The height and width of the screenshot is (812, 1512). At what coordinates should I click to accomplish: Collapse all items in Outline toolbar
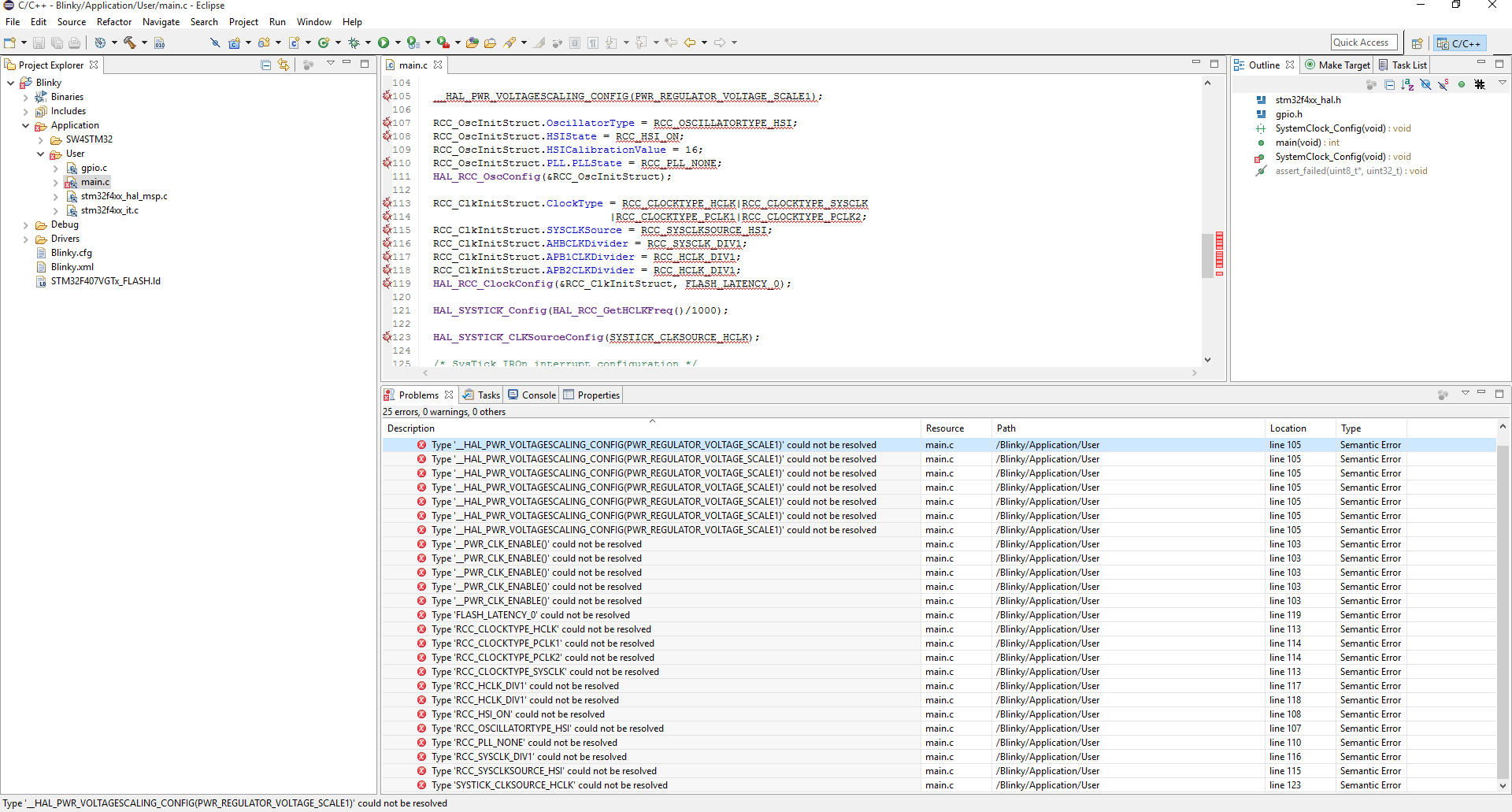coord(1389,84)
